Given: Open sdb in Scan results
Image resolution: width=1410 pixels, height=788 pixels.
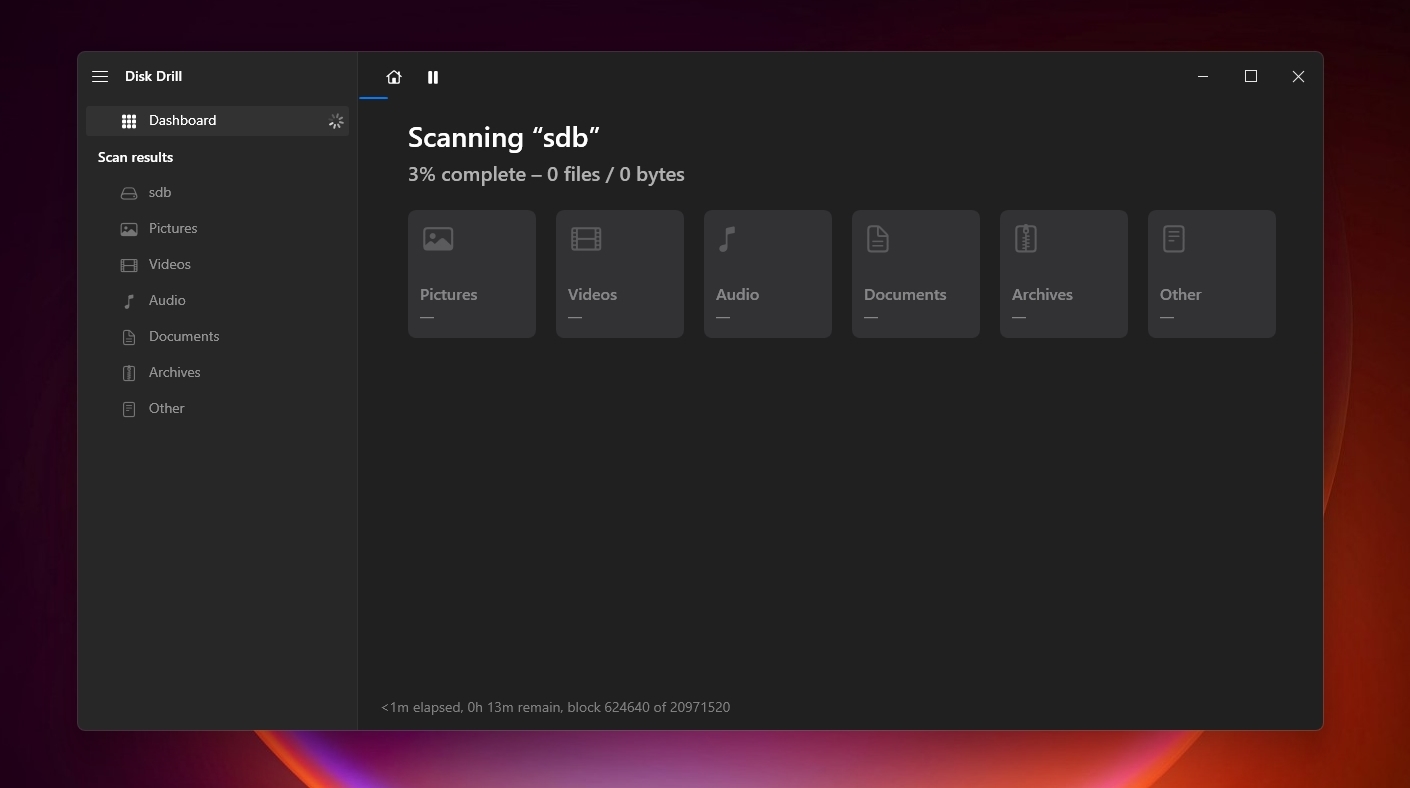Looking at the screenshot, I should click(x=217, y=192).
